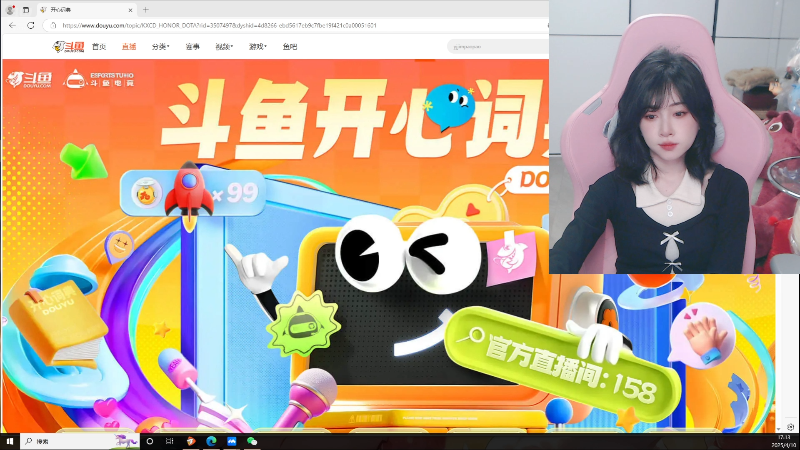Open Task View on the taskbar
The width and height of the screenshot is (800, 450).
[170, 441]
